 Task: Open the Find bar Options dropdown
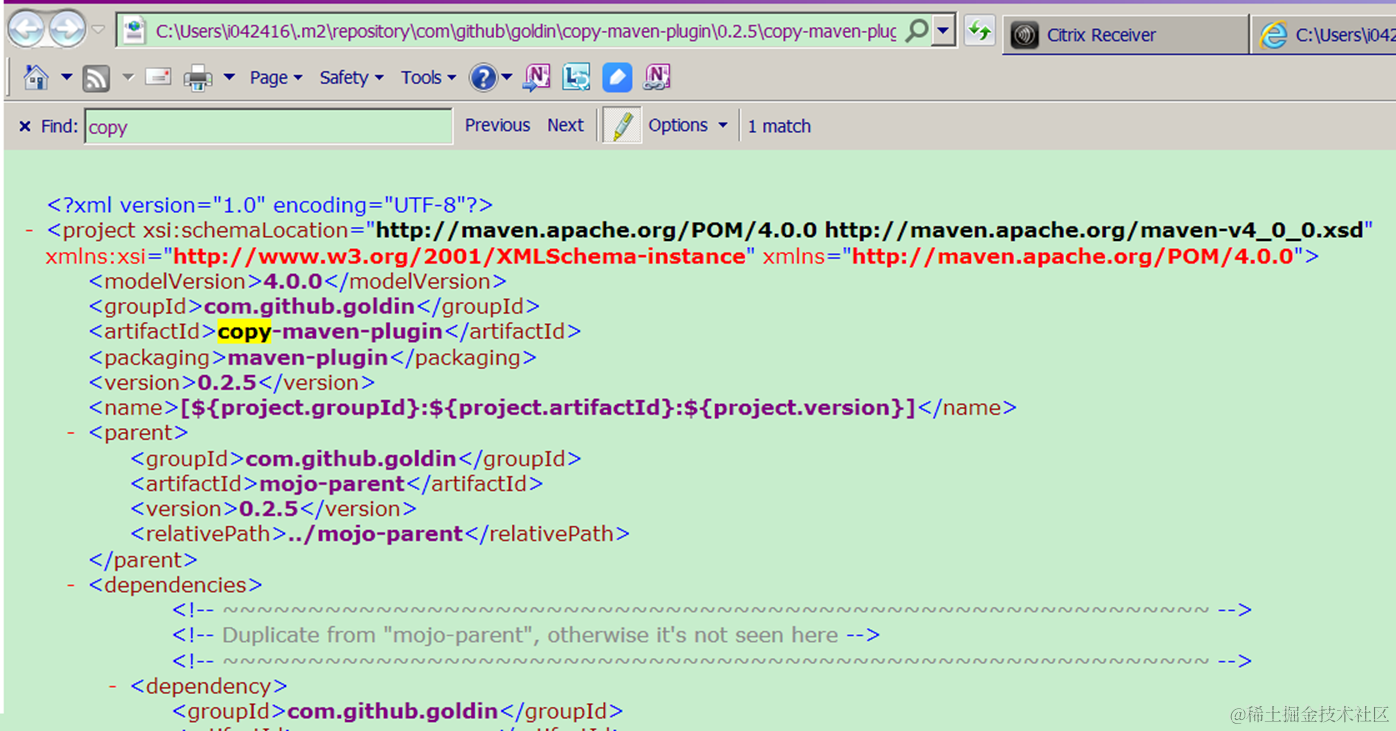pyautogui.click(x=688, y=125)
